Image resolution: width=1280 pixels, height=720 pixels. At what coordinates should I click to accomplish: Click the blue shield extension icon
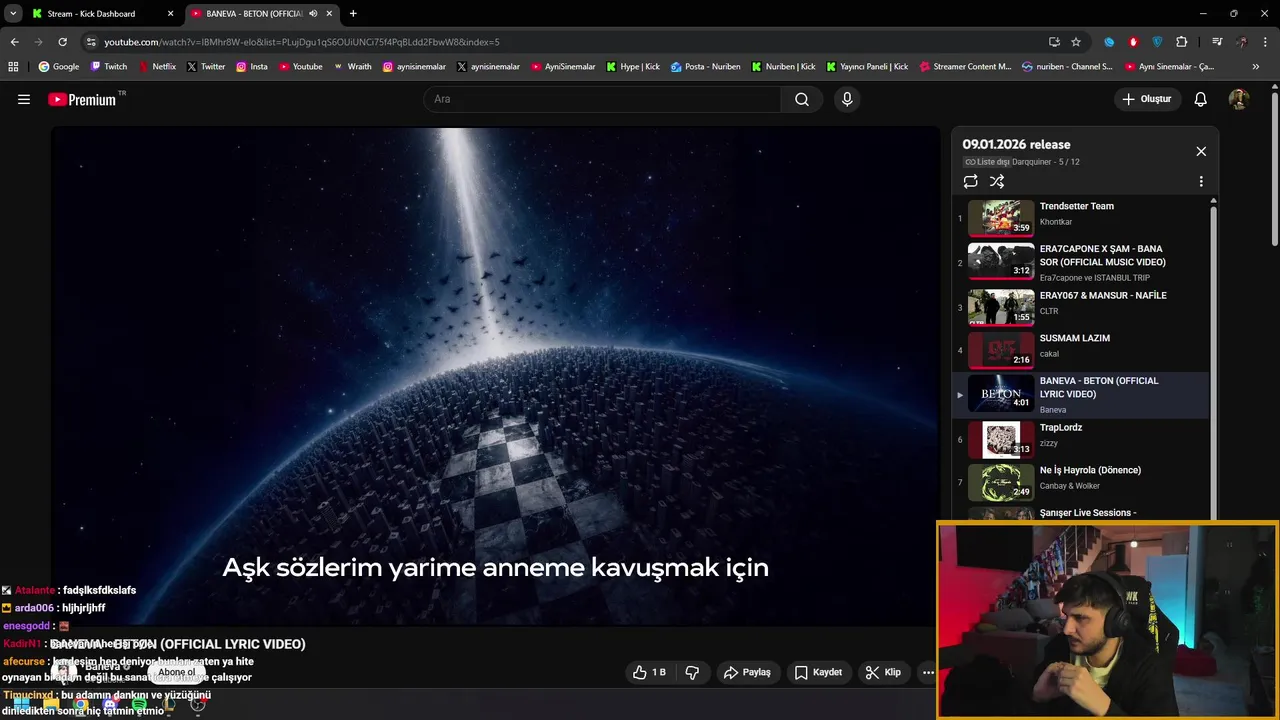[1158, 42]
